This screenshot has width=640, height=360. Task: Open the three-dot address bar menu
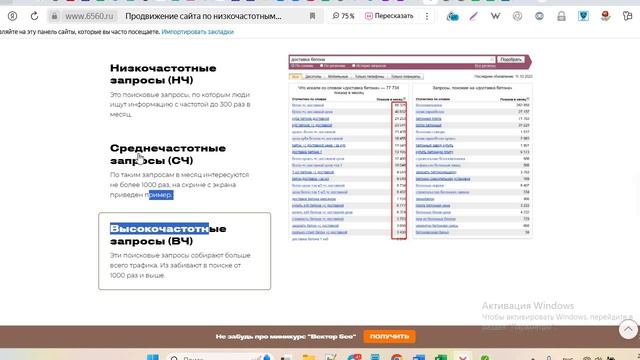[427, 16]
